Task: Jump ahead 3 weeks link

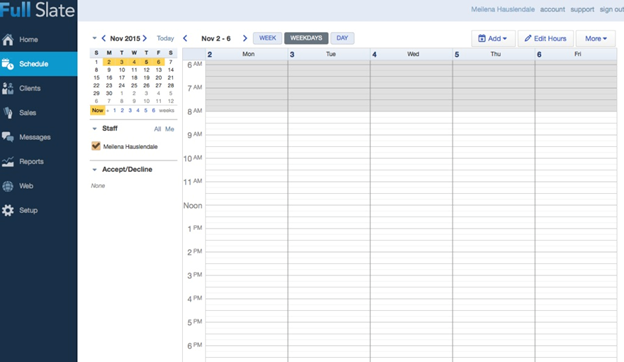Action: click(130, 110)
